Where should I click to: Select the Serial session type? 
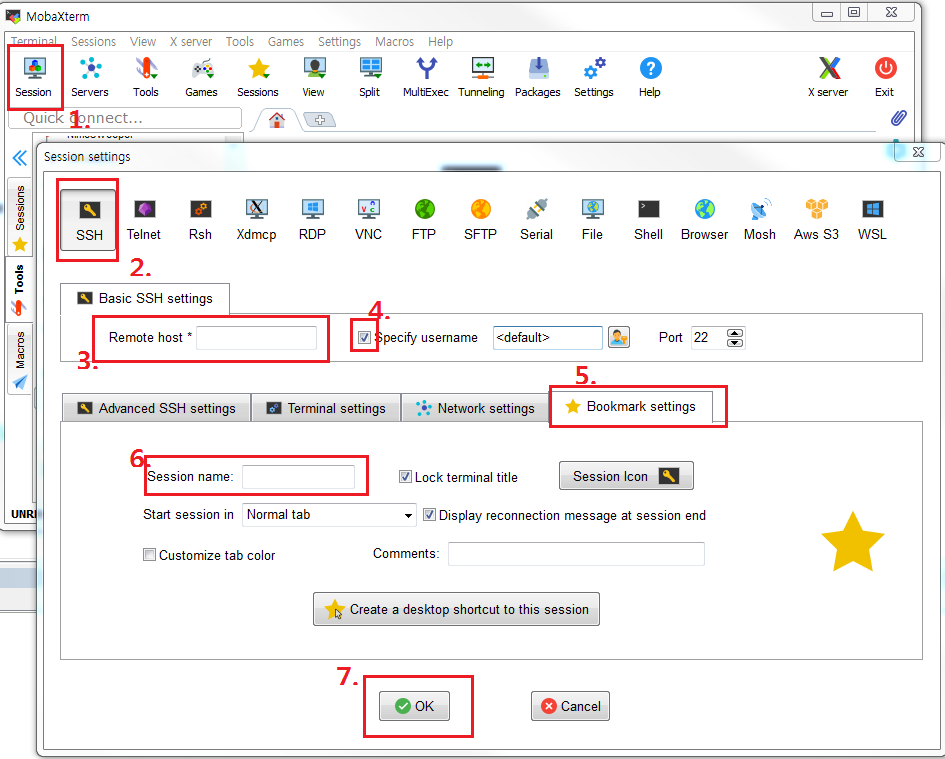click(536, 220)
